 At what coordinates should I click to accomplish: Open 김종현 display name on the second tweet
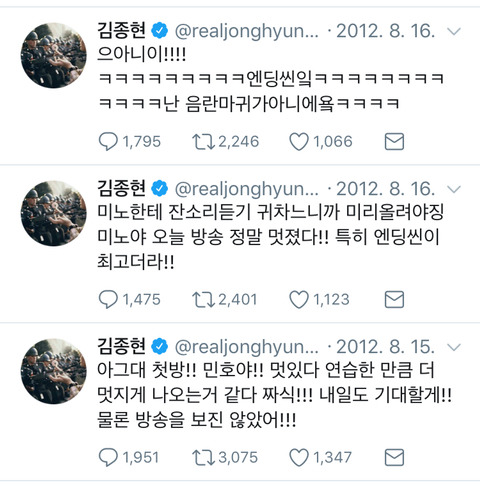[121, 188]
